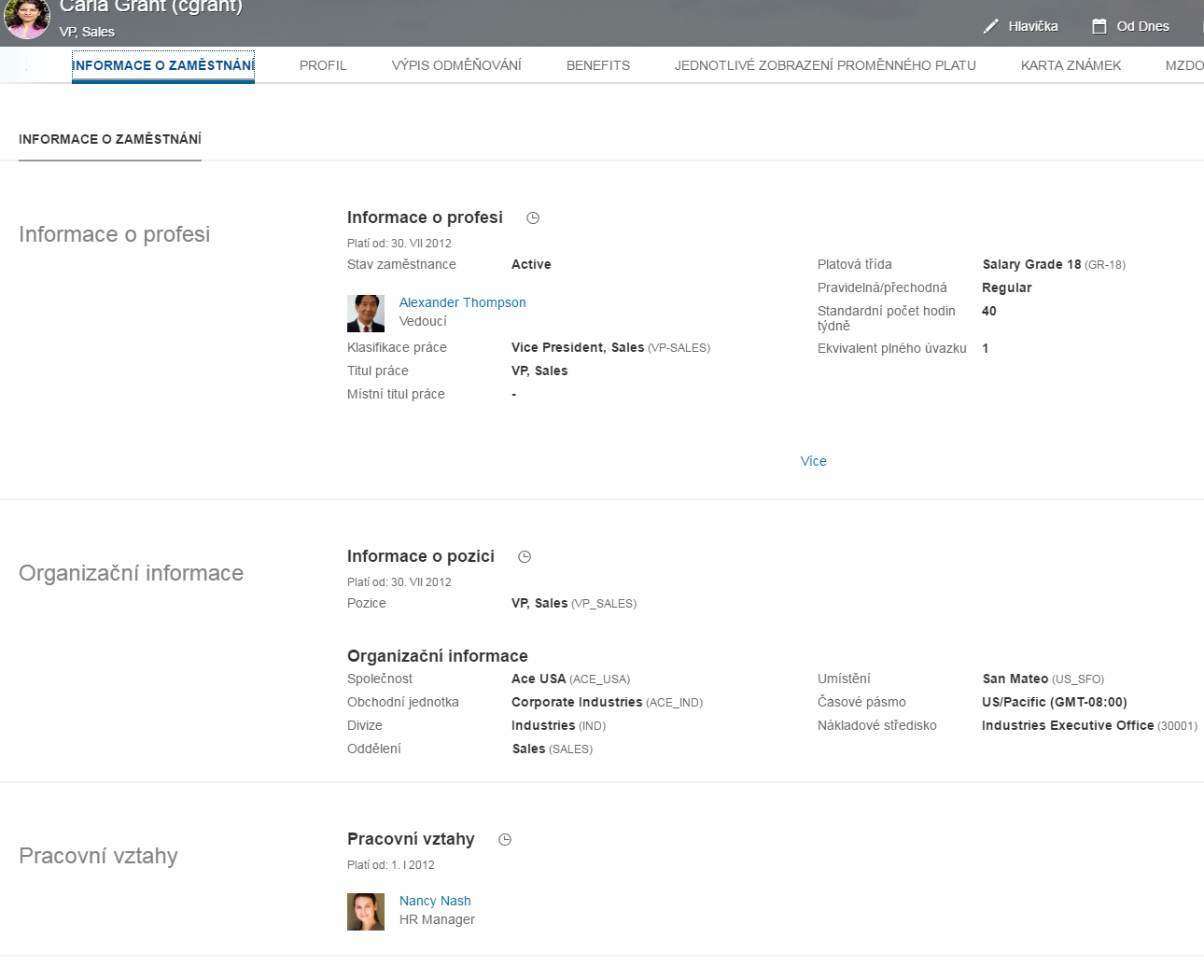The width and height of the screenshot is (1204, 980).
Task: Click the Corporate Industries business unit value
Action: coord(607,702)
